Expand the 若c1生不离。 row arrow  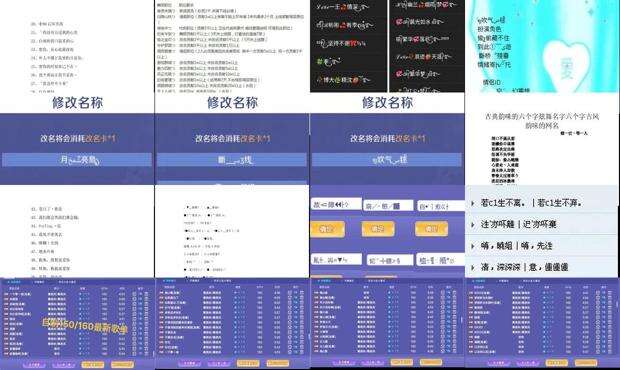coord(473,203)
